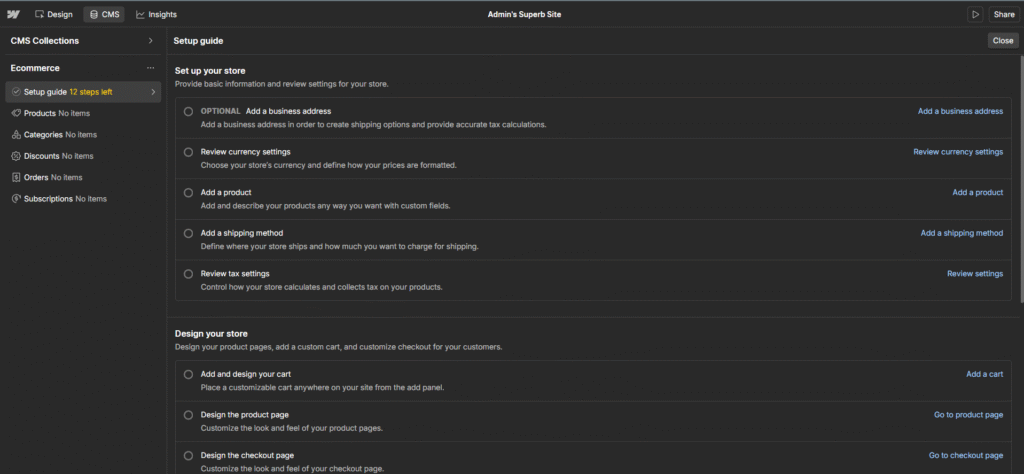Click Add a business address link
This screenshot has width=1024, height=474.
[960, 112]
